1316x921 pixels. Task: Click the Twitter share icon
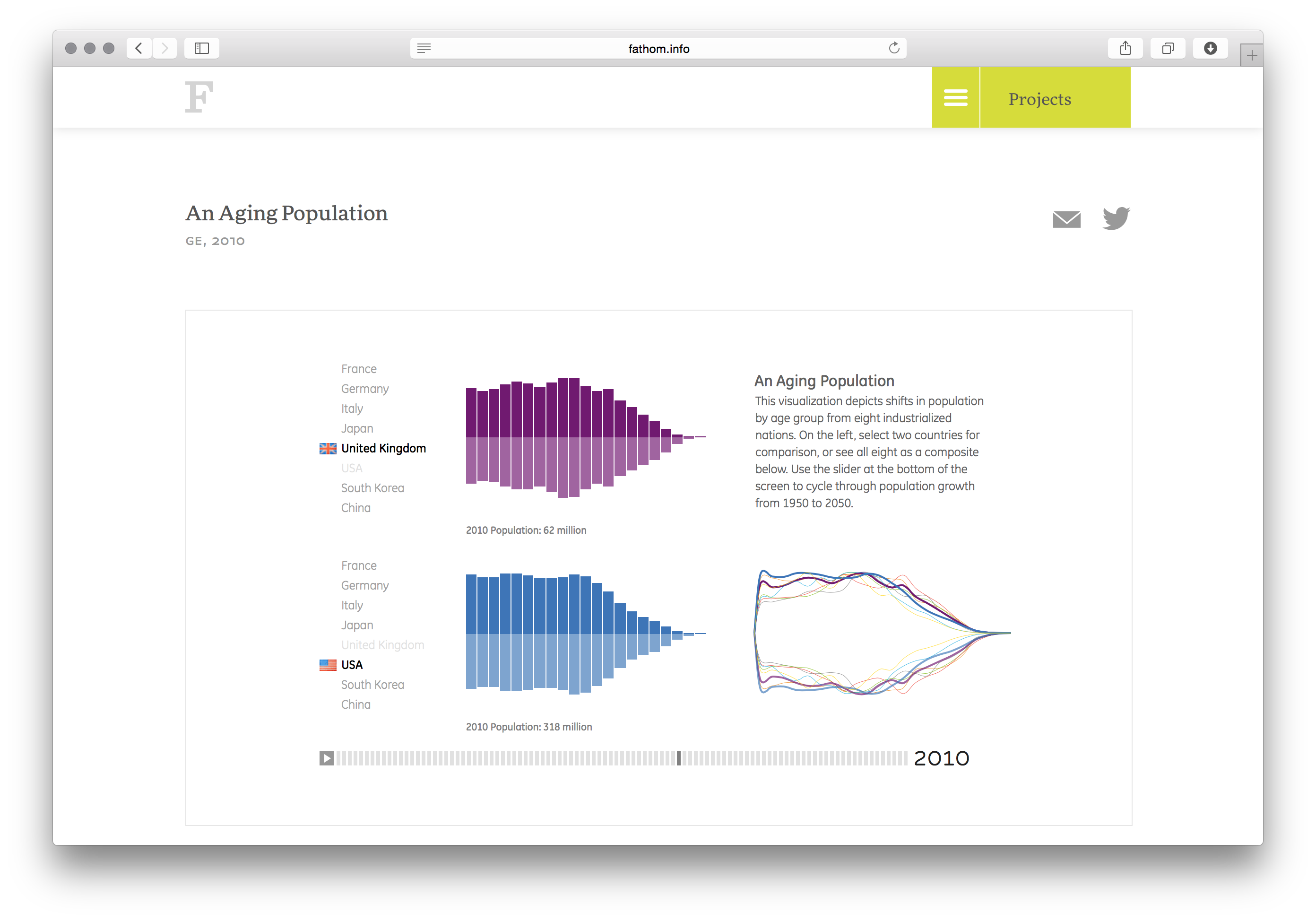pyautogui.click(x=1116, y=218)
